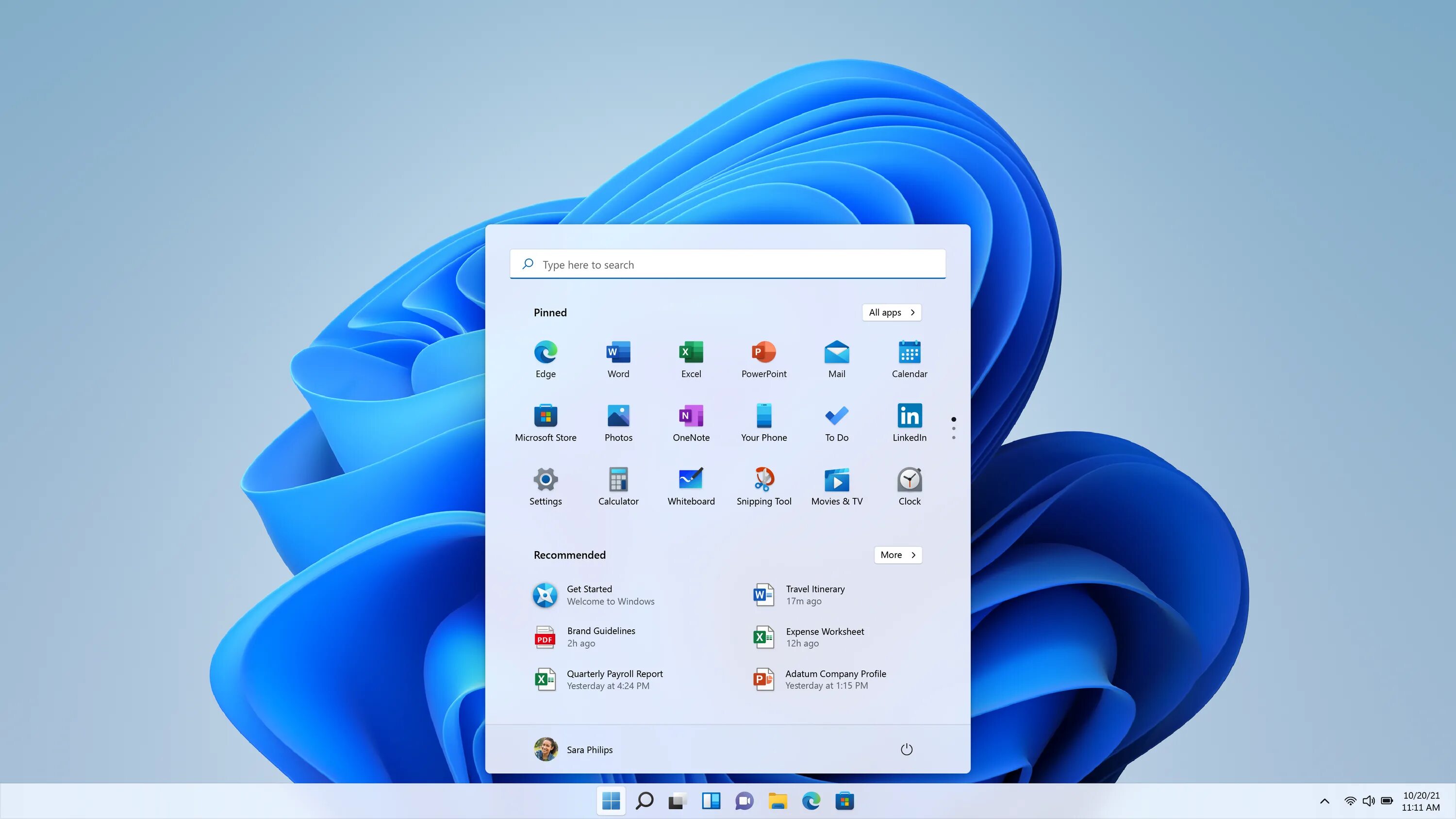1456x819 pixels.
Task: Open Quarterly Payroll Report file
Action: (x=614, y=679)
